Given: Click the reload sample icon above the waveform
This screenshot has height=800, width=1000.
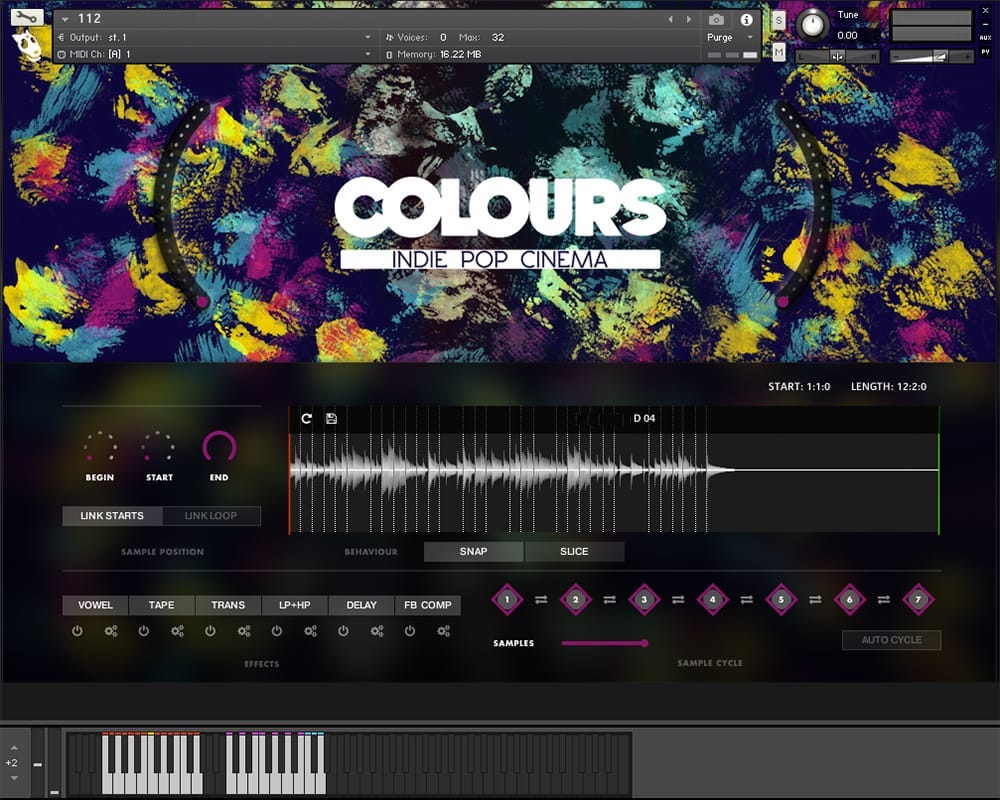Looking at the screenshot, I should pos(306,418).
